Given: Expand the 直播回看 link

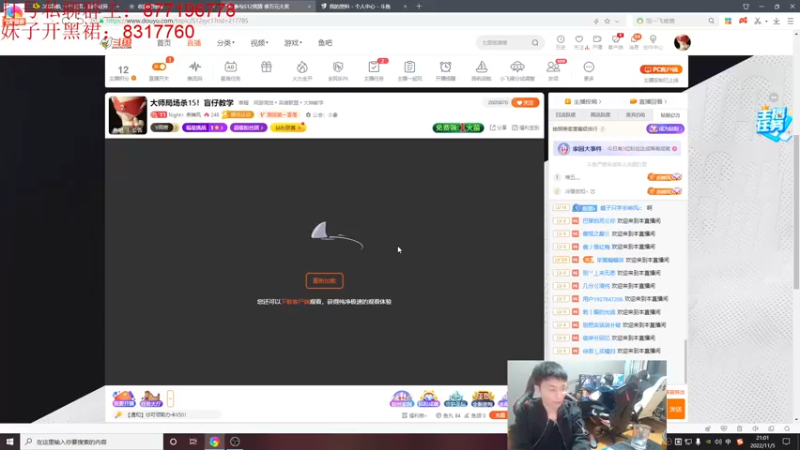Looking at the screenshot, I should [x=648, y=102].
